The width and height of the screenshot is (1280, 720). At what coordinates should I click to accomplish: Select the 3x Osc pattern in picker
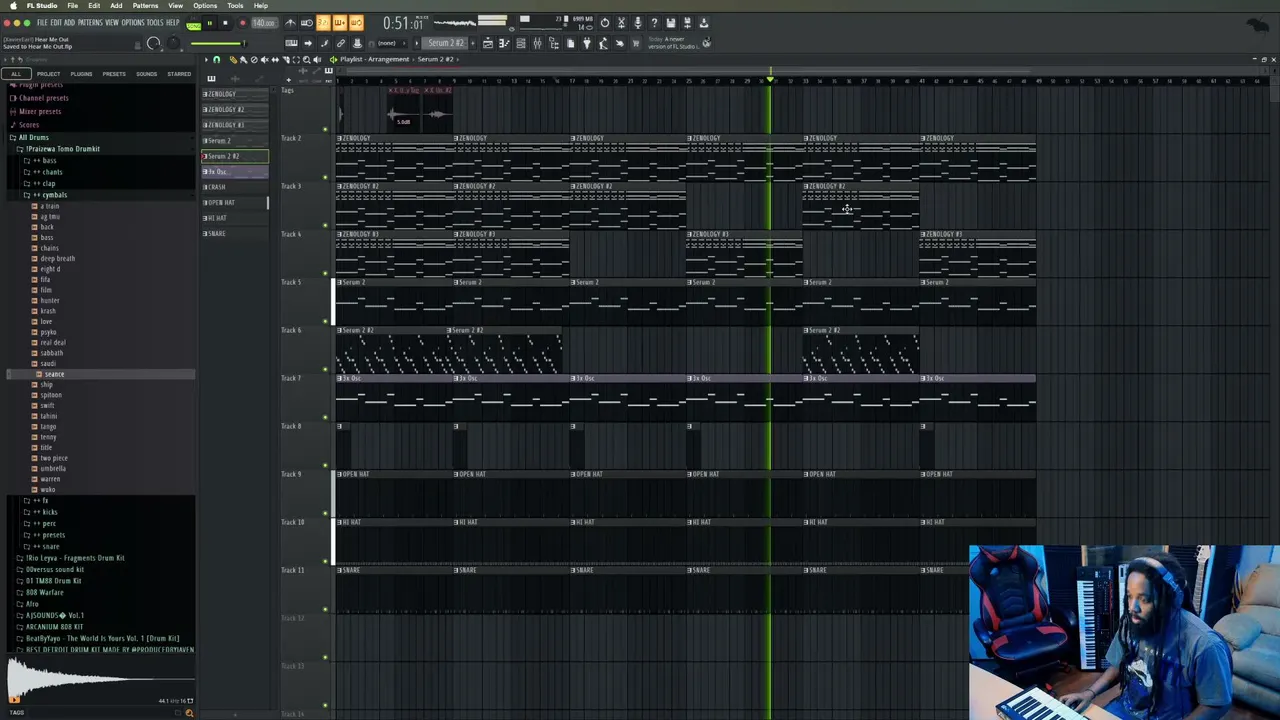tap(235, 172)
